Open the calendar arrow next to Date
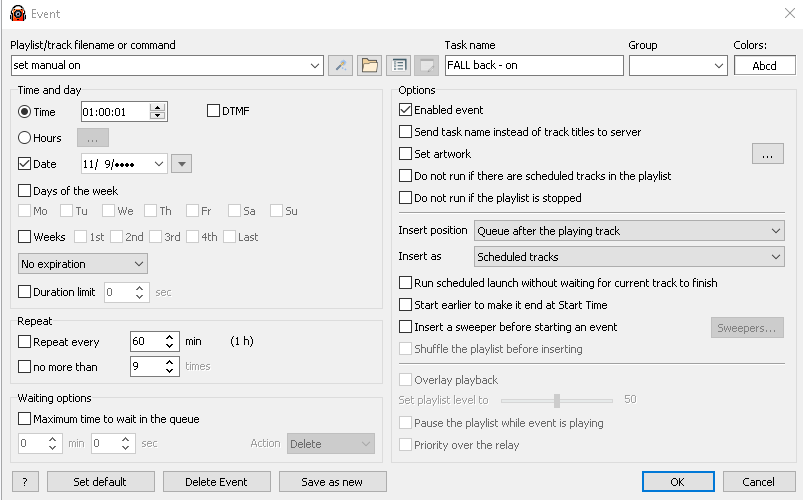 [182, 164]
